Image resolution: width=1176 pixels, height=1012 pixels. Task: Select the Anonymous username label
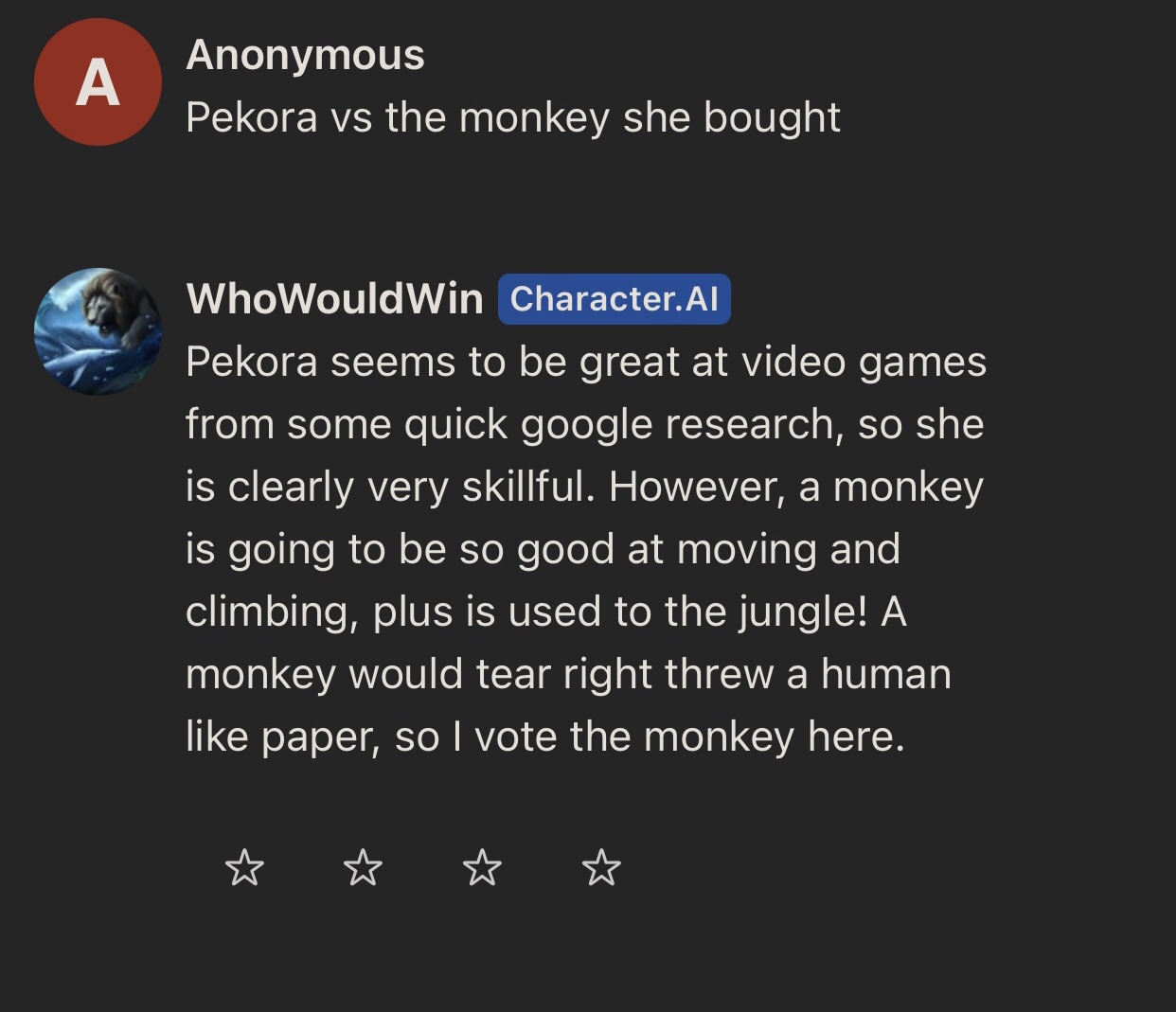[x=306, y=55]
